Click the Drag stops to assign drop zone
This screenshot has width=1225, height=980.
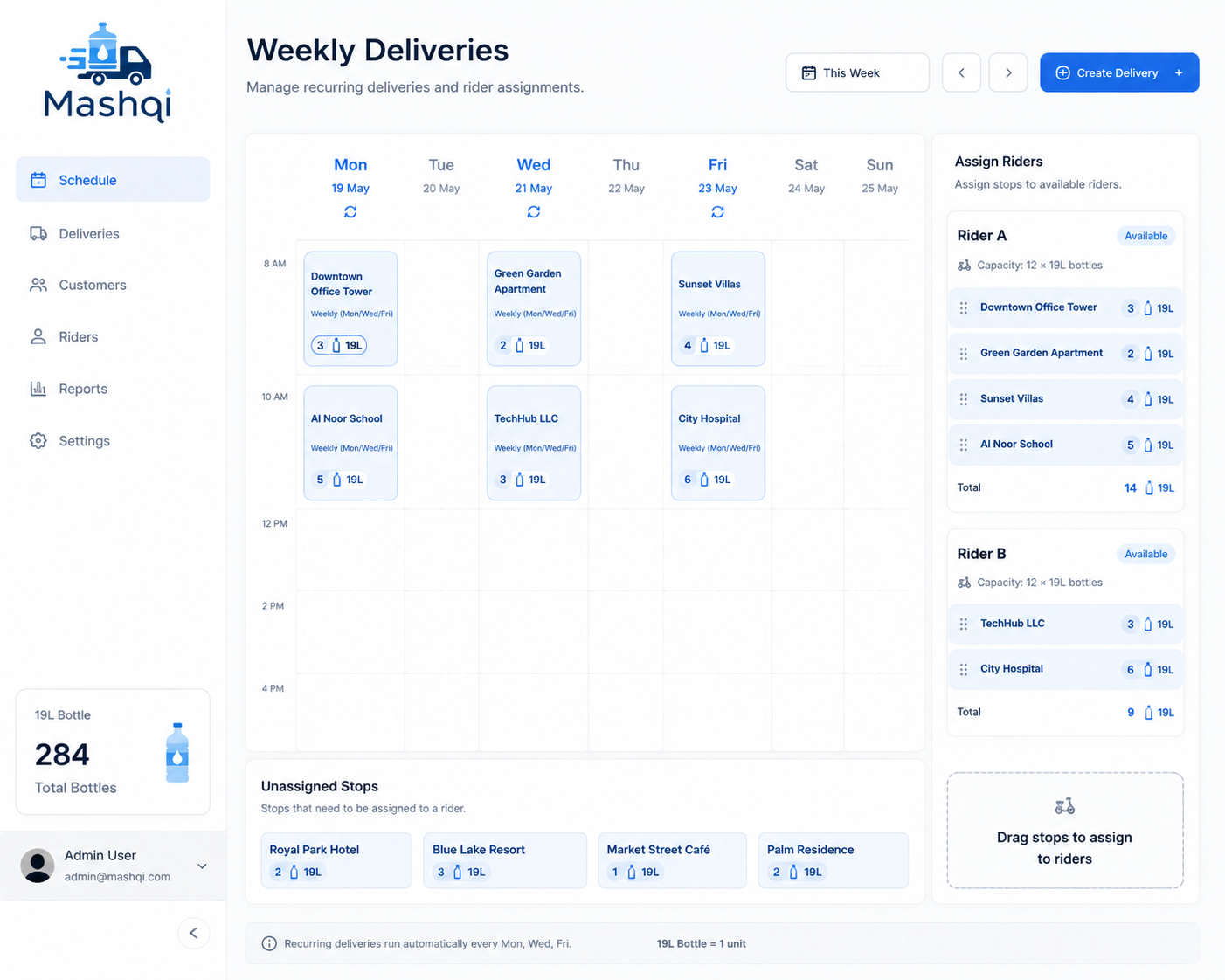tap(1065, 831)
